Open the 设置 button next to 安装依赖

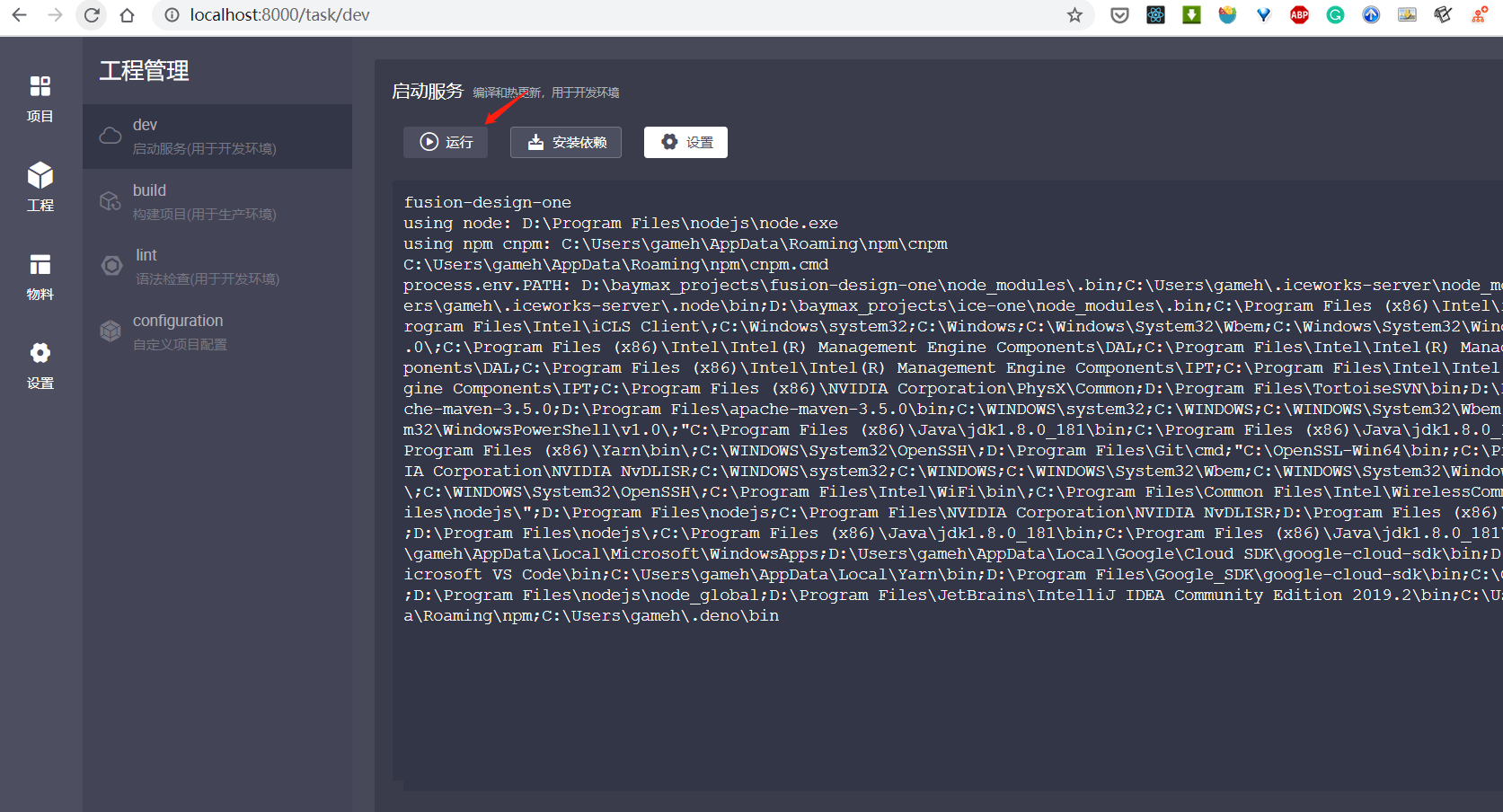pos(685,142)
